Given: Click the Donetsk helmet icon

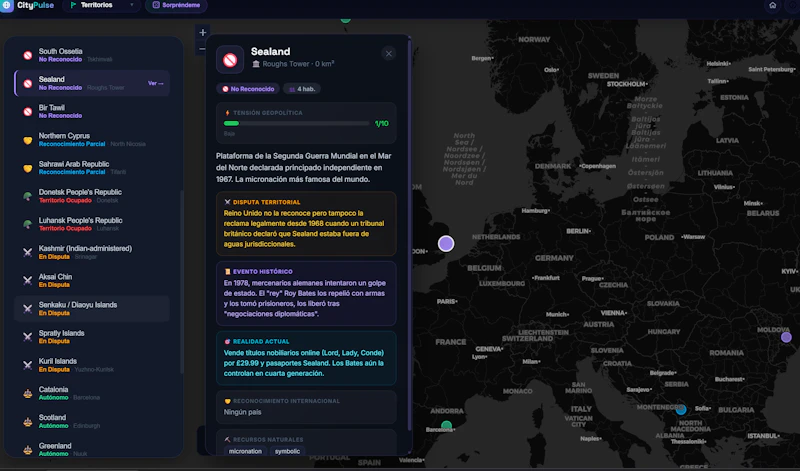Looking at the screenshot, I should point(28,196).
